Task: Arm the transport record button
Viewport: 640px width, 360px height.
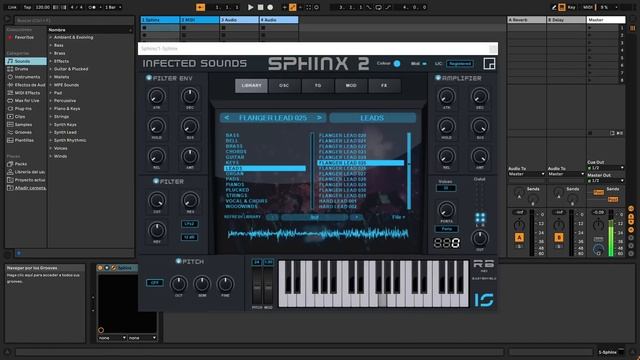Action: click(270, 7)
